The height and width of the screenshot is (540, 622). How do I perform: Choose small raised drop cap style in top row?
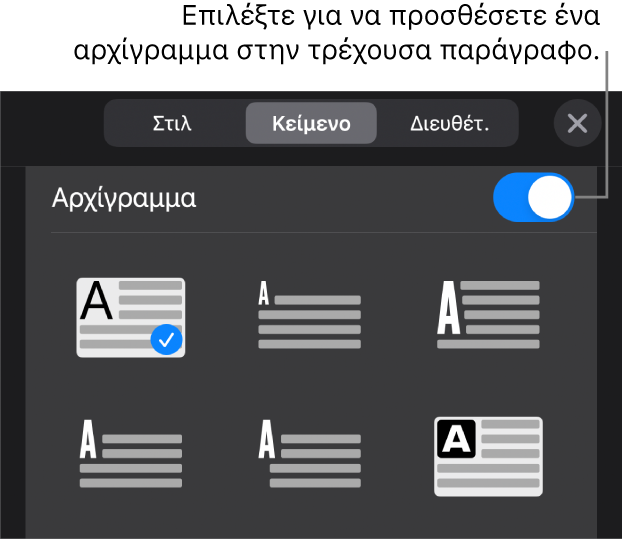pyautogui.click(x=309, y=314)
